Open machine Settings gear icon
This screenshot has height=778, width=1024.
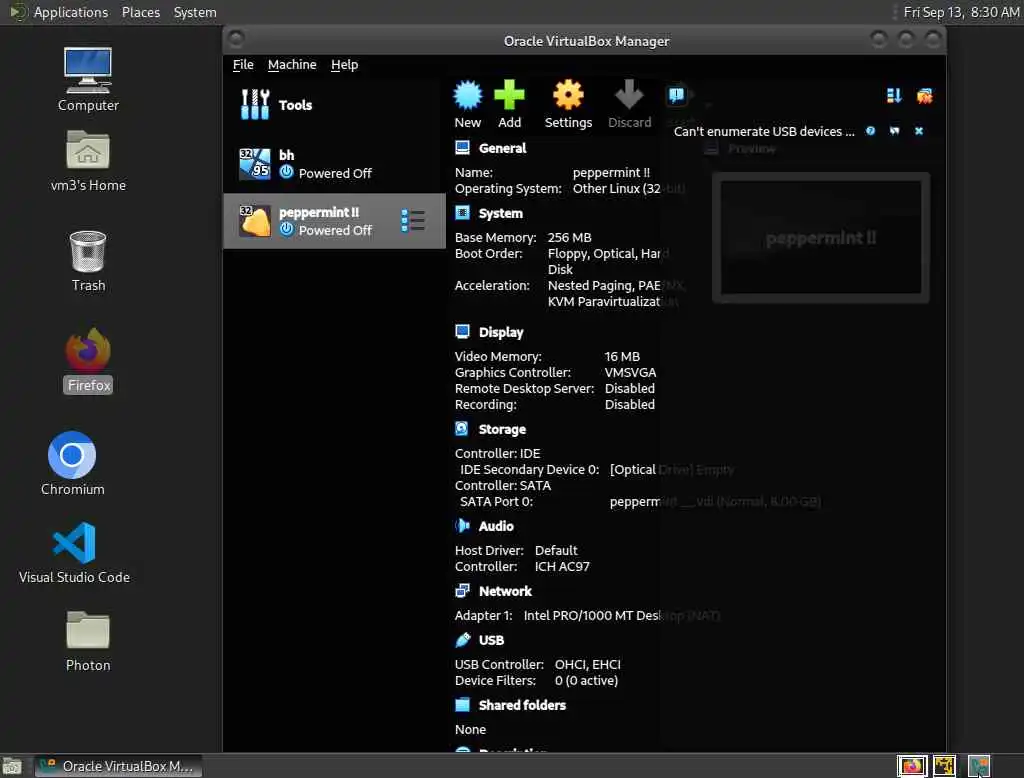(568, 95)
